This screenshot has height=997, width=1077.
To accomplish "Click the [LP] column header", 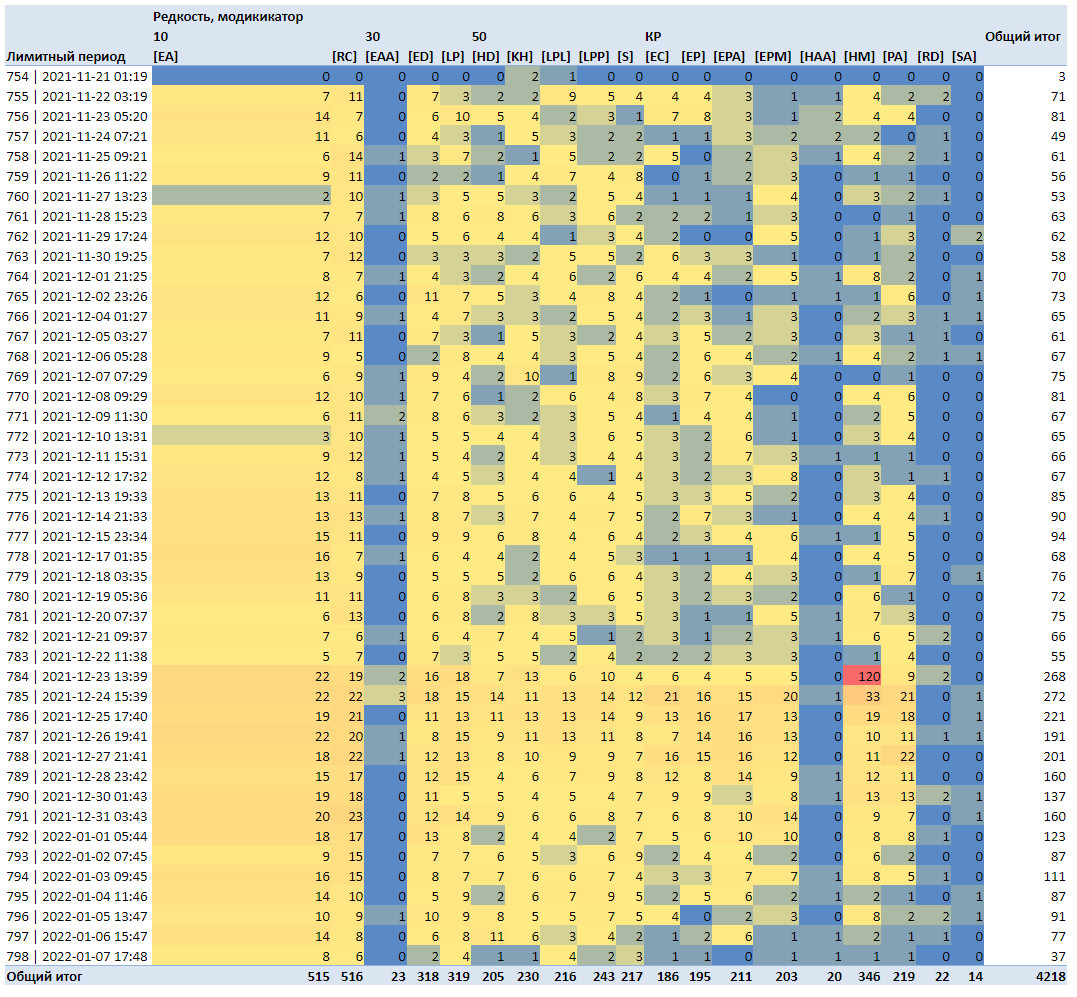I will pyautogui.click(x=453, y=56).
